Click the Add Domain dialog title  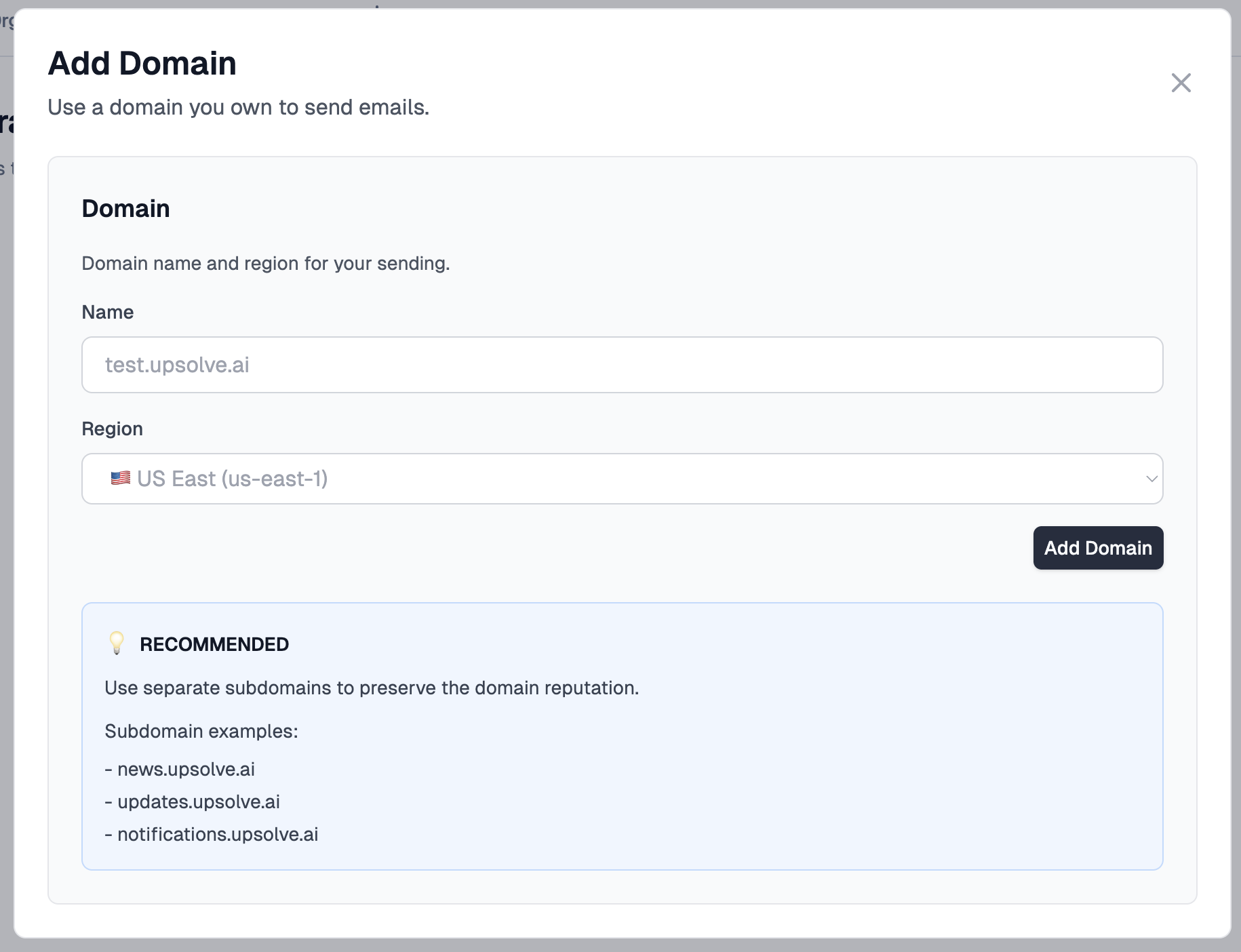(142, 63)
